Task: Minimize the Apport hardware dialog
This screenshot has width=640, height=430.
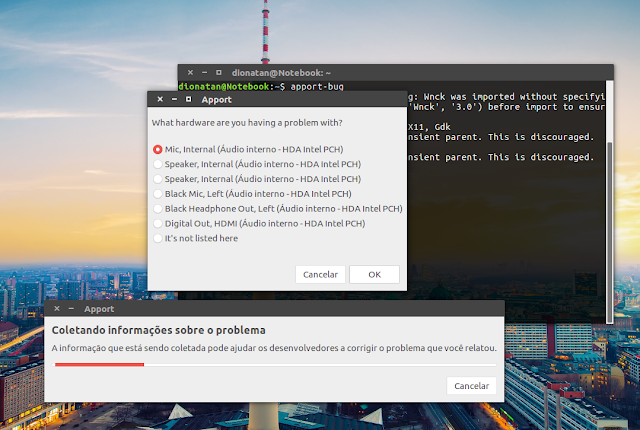Action: tap(174, 99)
